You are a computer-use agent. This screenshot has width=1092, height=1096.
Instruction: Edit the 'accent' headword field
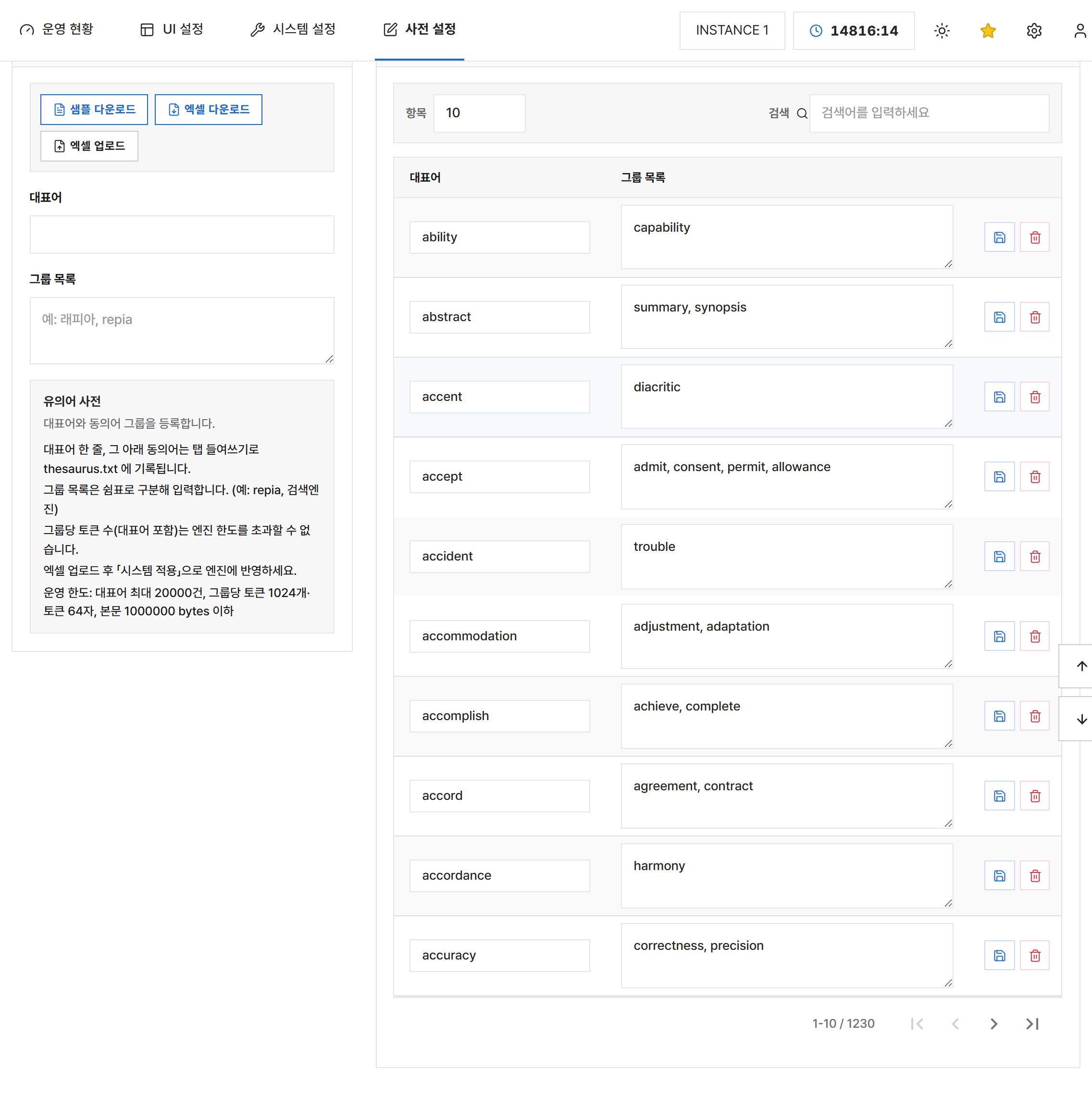point(499,397)
